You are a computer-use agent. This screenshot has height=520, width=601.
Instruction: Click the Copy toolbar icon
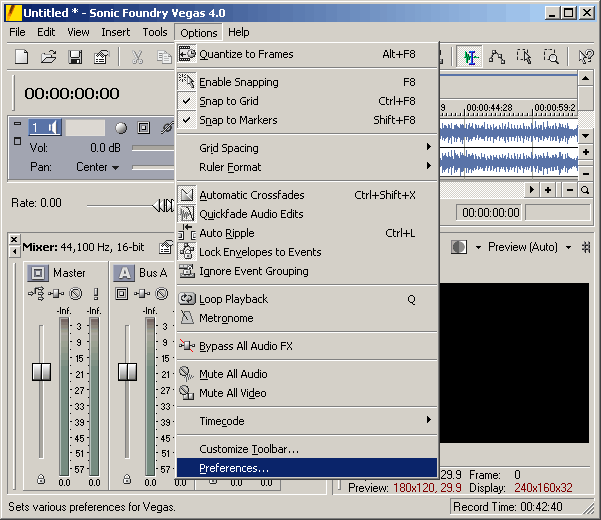[164, 57]
